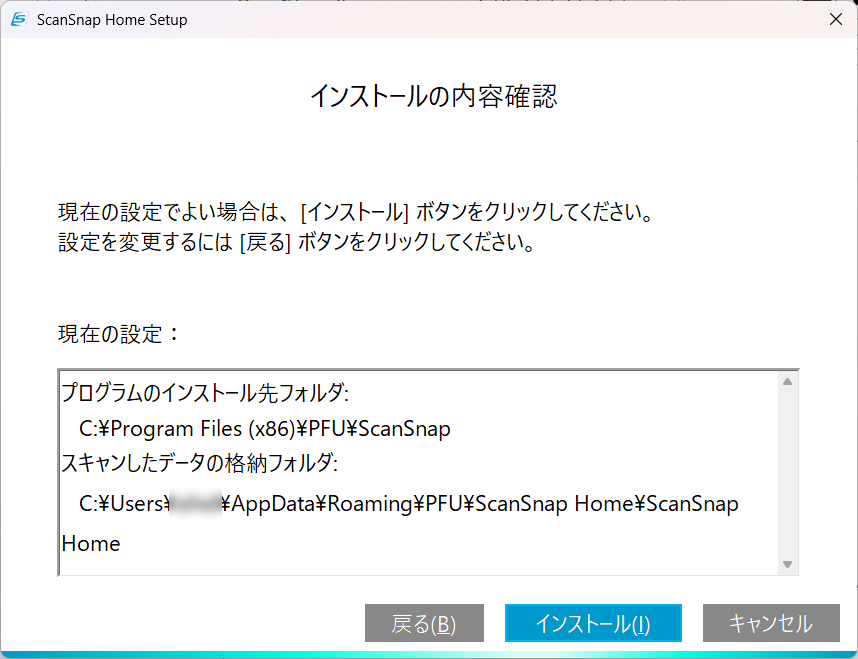The height and width of the screenshot is (659, 858).
Task: Click inside the 現在の設定 settings text box
Action: point(400,470)
